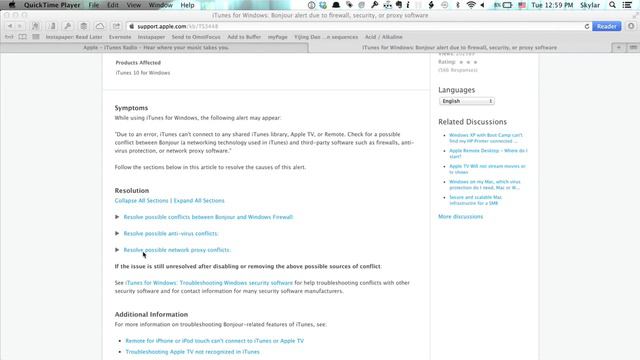Open the Apple menu

pyautogui.click(x=11, y=5)
